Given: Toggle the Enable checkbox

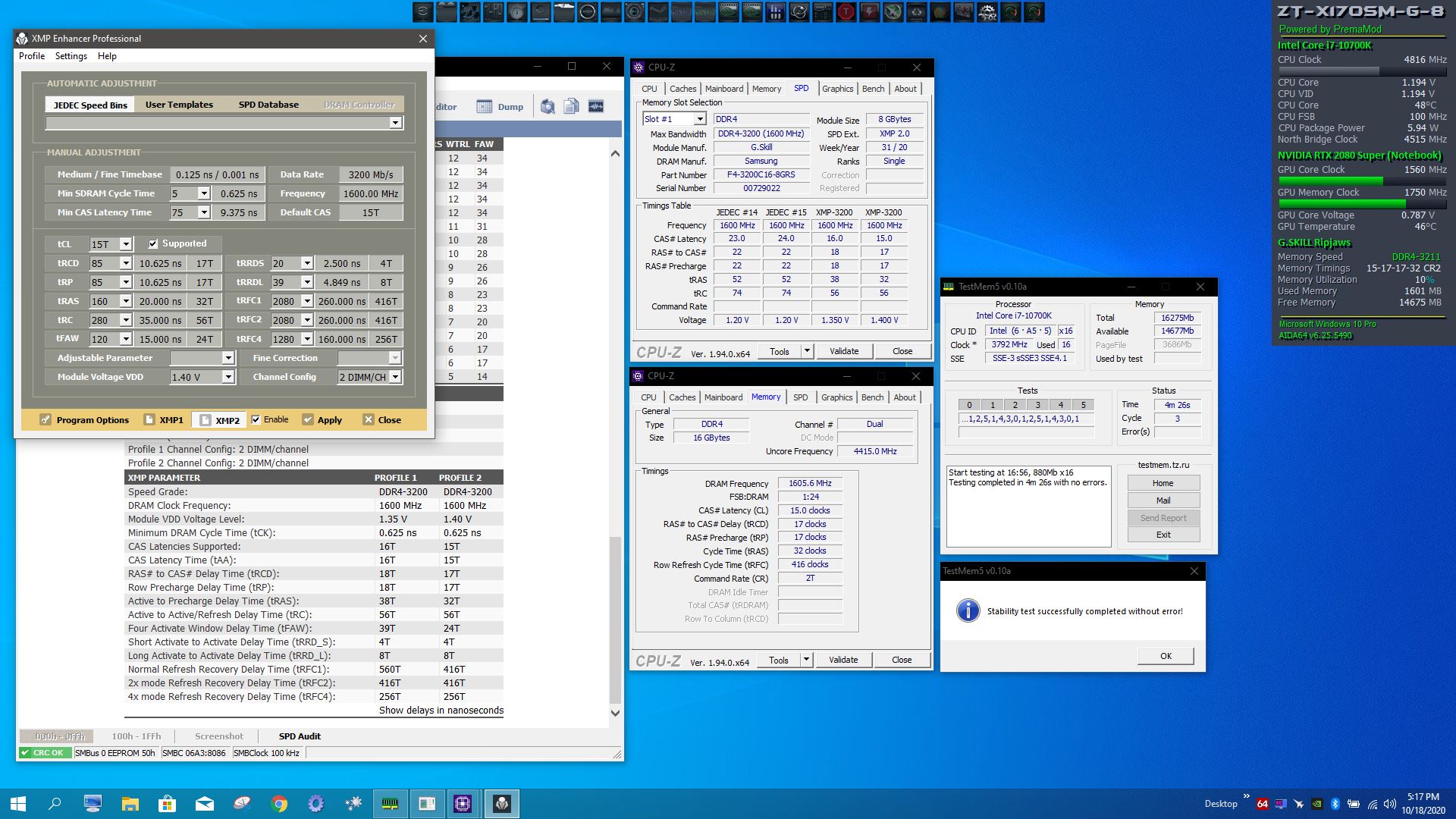Looking at the screenshot, I should (x=256, y=419).
